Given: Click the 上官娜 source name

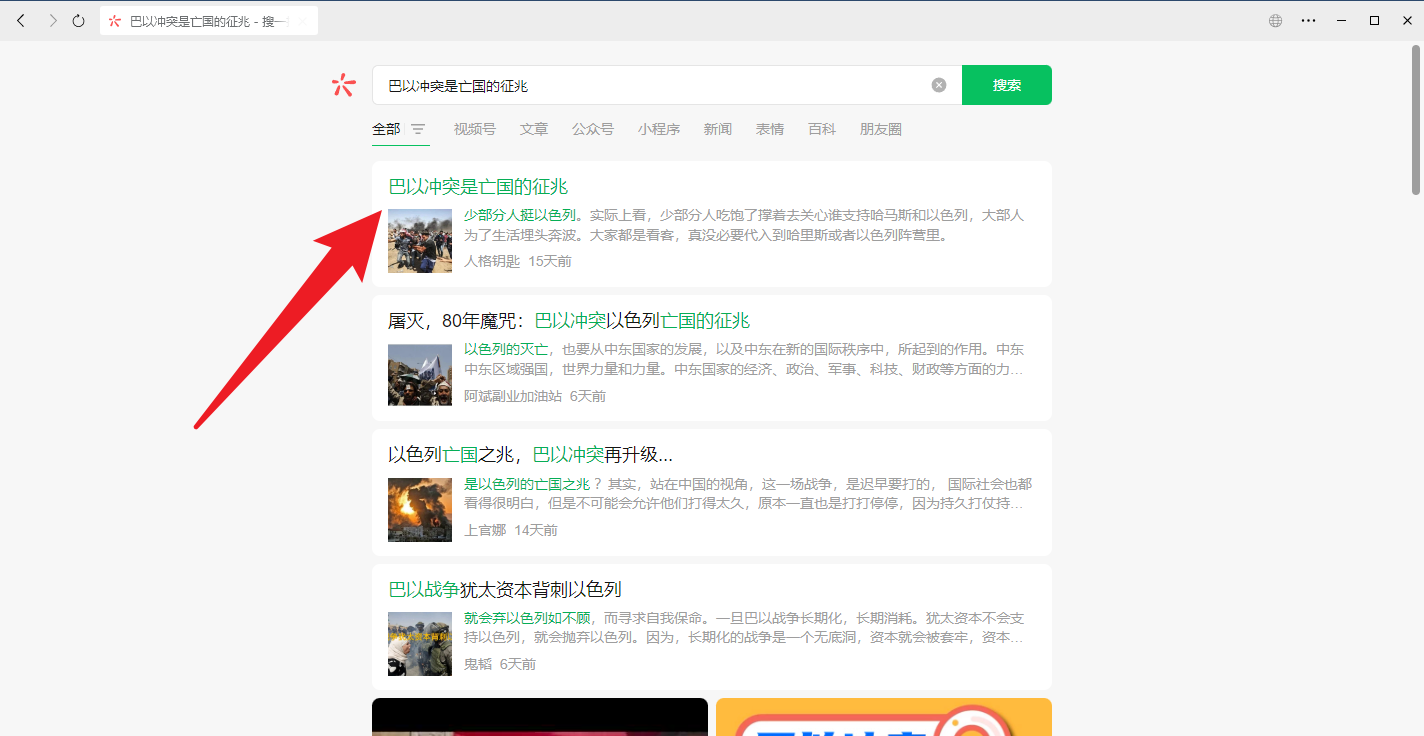Looking at the screenshot, I should tap(485, 530).
